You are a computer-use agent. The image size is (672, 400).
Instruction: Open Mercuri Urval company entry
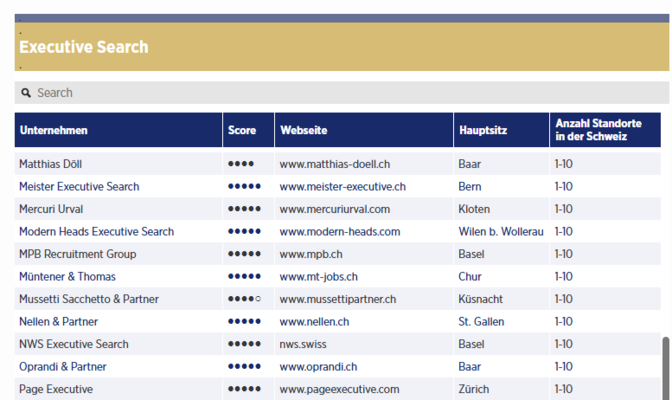coord(51,209)
